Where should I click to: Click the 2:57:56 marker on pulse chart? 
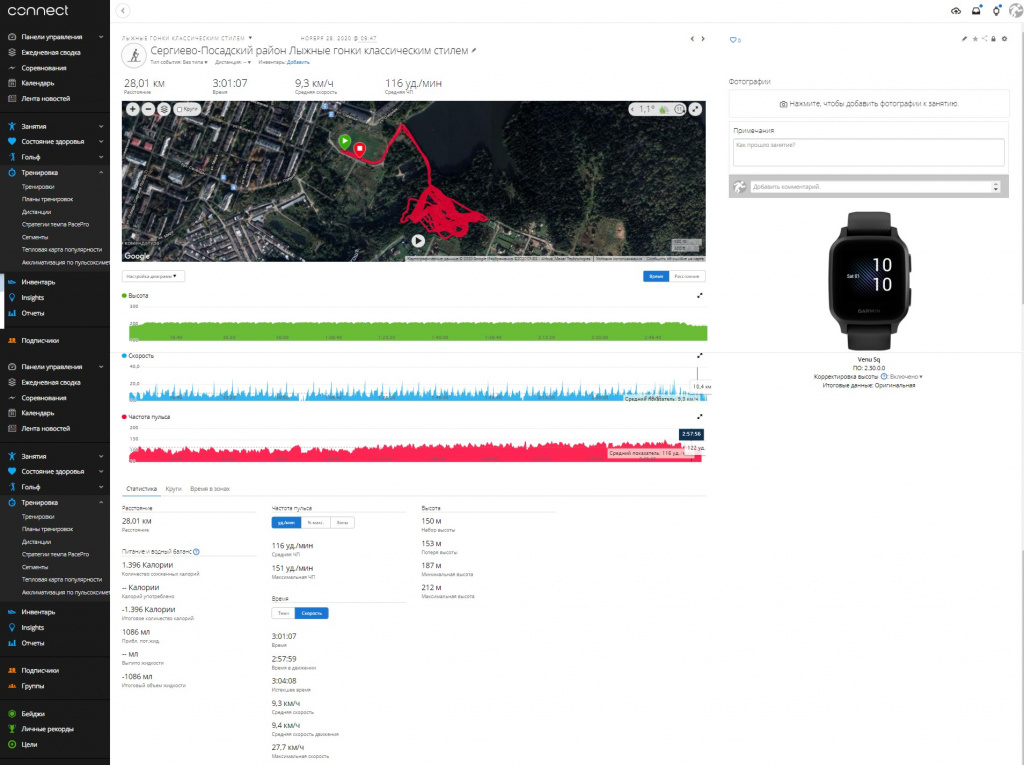pos(691,434)
